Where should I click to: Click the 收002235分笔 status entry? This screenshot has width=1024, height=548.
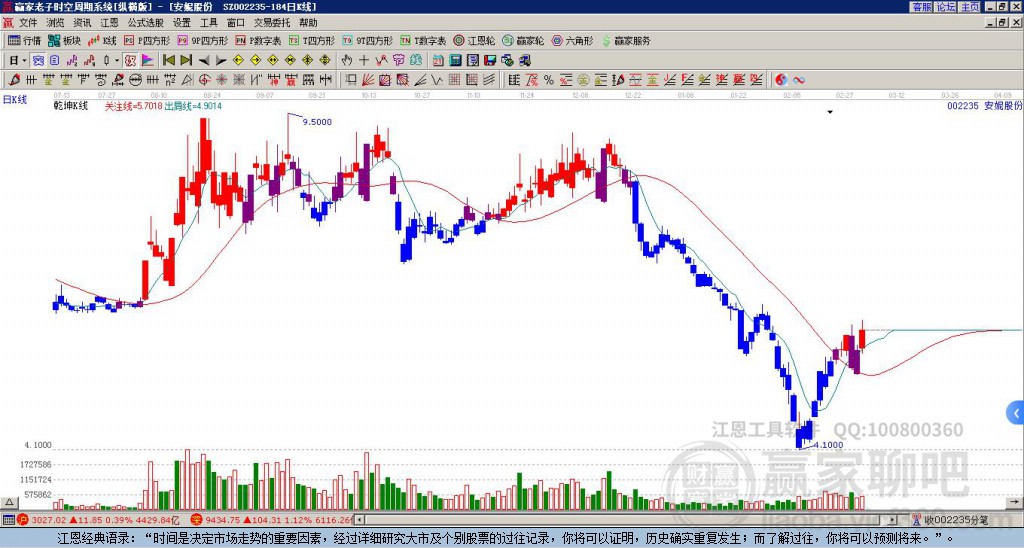(950, 520)
